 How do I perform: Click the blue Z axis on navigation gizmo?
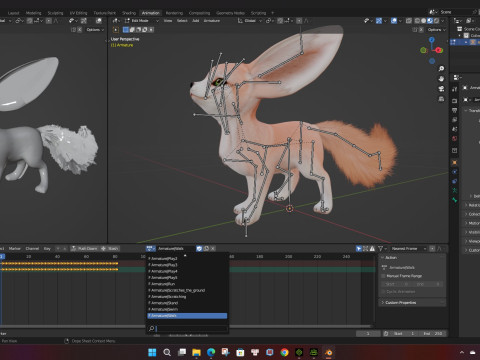point(432,40)
